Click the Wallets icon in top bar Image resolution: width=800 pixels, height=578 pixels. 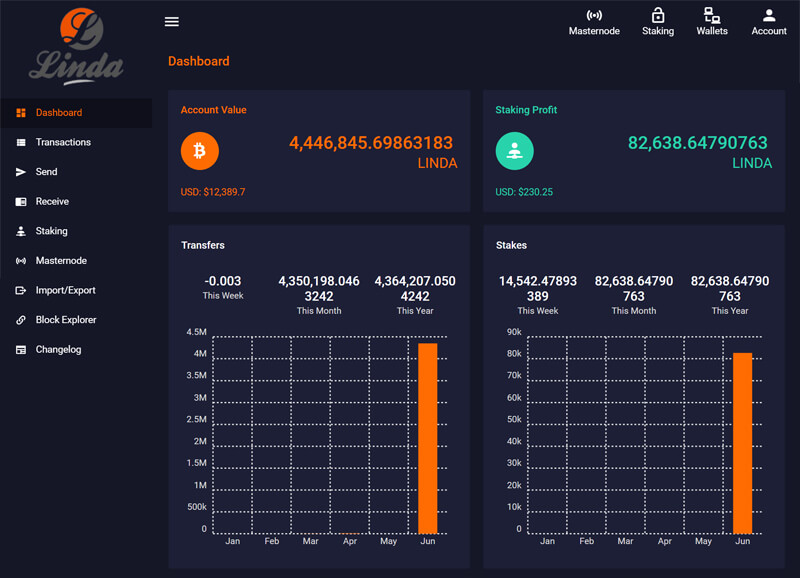click(x=711, y=16)
